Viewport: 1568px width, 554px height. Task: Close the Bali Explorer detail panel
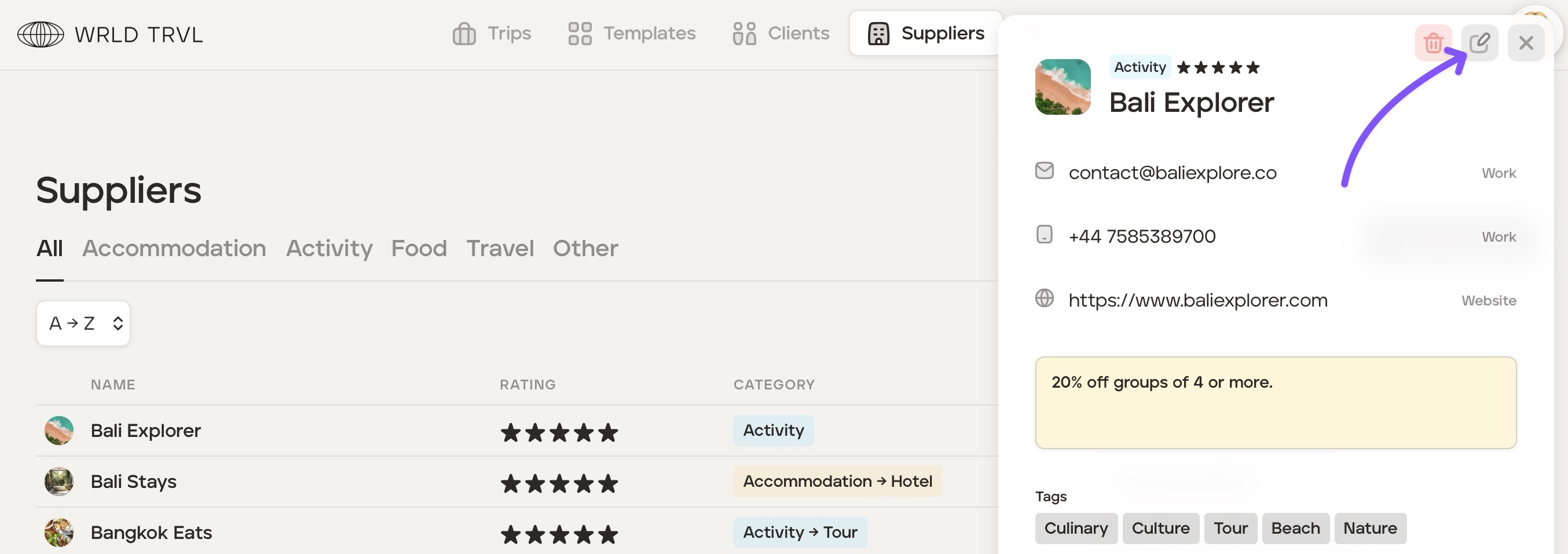point(1525,43)
